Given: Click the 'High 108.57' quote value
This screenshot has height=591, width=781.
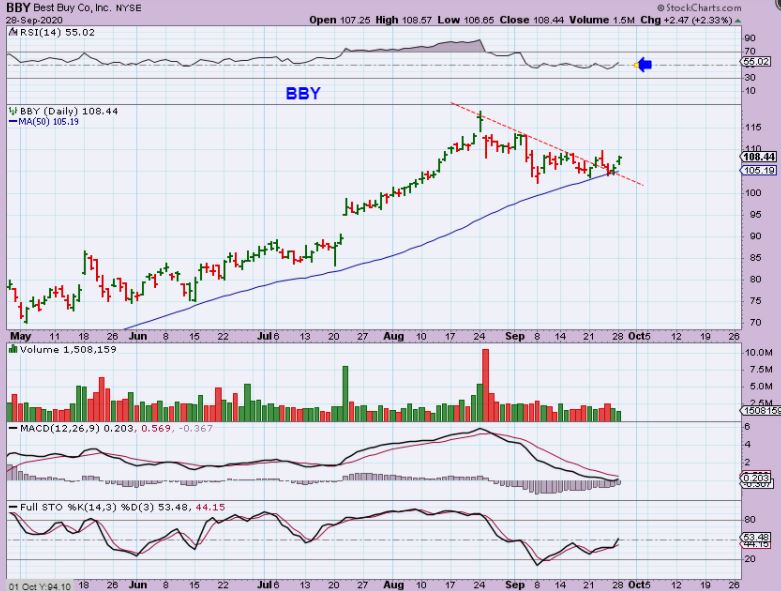Looking at the screenshot, I should tap(403, 20).
